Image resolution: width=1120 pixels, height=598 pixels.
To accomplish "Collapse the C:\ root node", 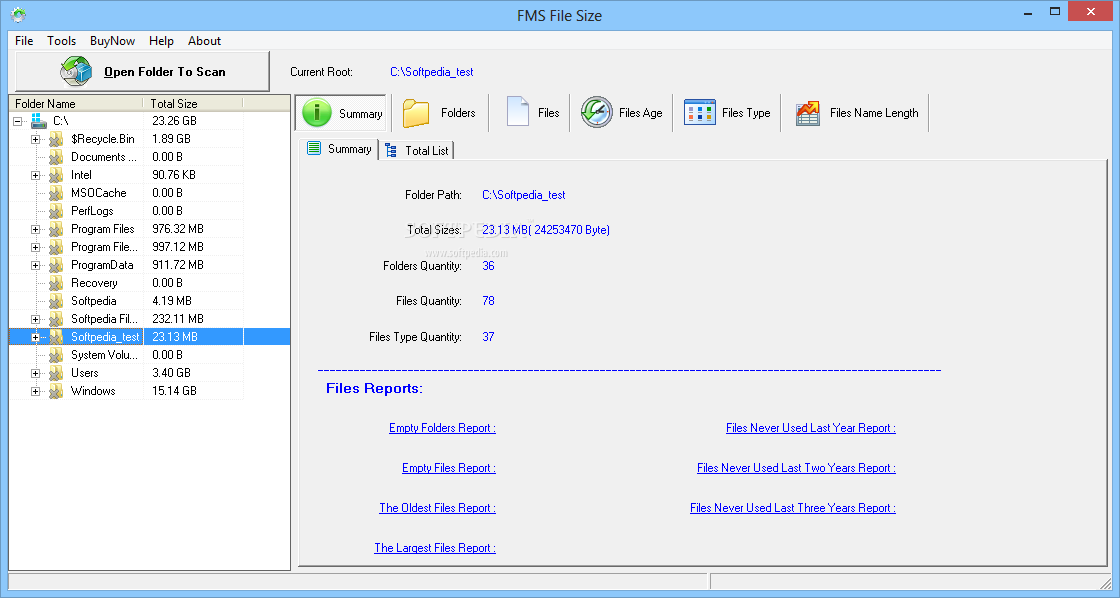I will (x=18, y=121).
